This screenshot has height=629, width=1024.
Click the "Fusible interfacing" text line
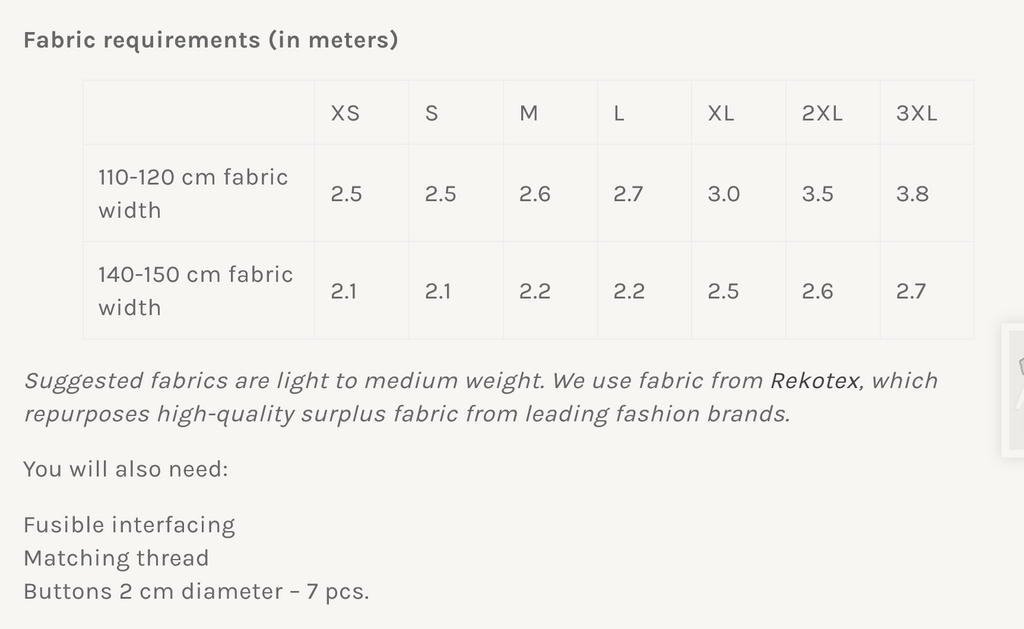[129, 525]
